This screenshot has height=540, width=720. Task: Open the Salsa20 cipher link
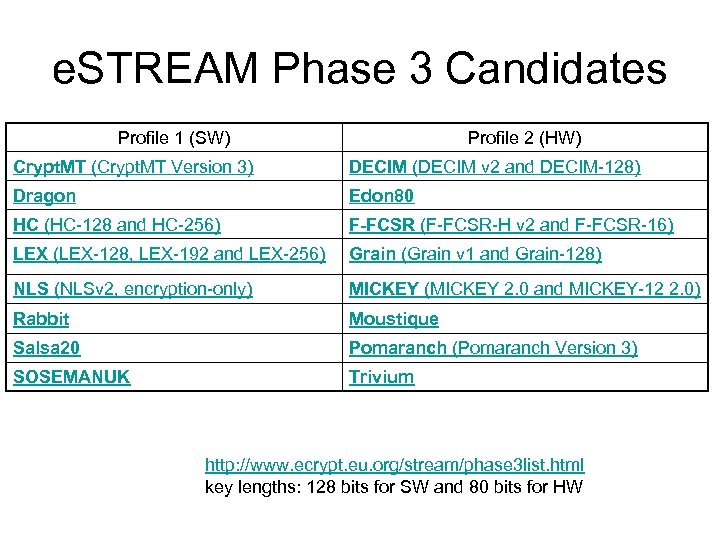(x=47, y=348)
